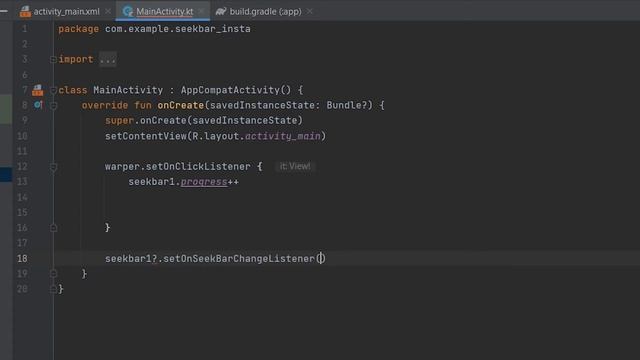640x360 pixels.
Task: Close the MainActivity.kt tab
Action: (x=201, y=11)
